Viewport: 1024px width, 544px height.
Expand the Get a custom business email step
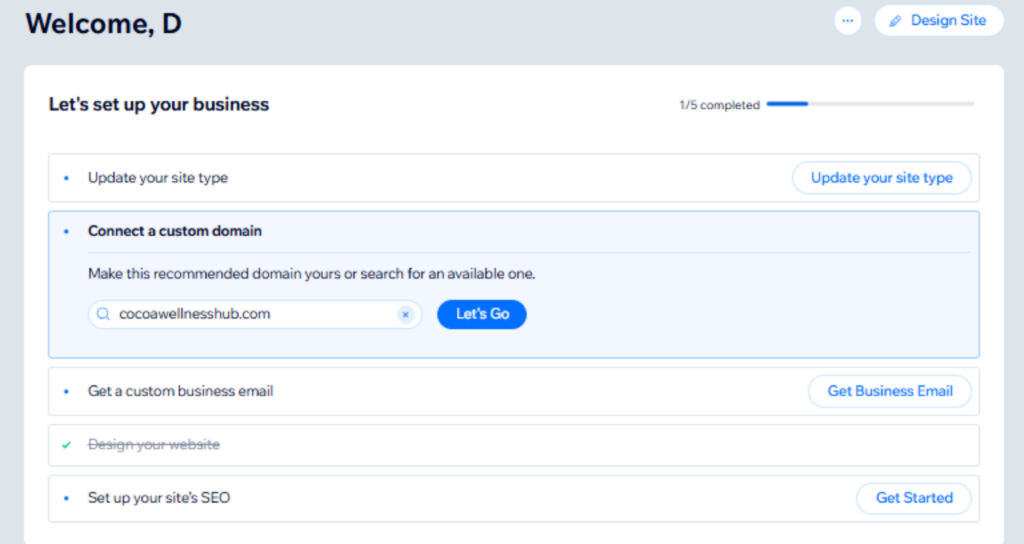pos(180,391)
